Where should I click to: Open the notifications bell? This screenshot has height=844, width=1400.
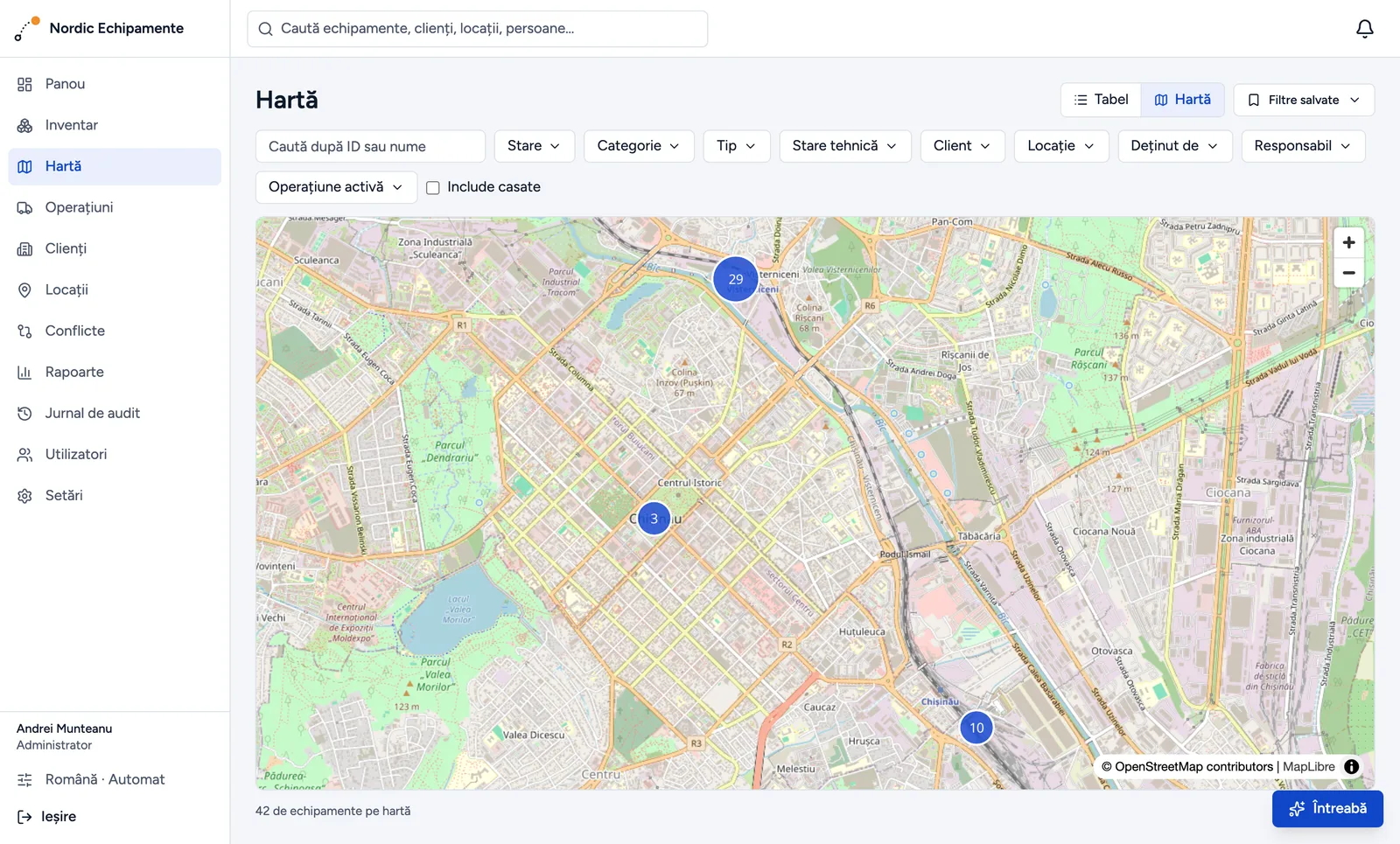pyautogui.click(x=1364, y=29)
